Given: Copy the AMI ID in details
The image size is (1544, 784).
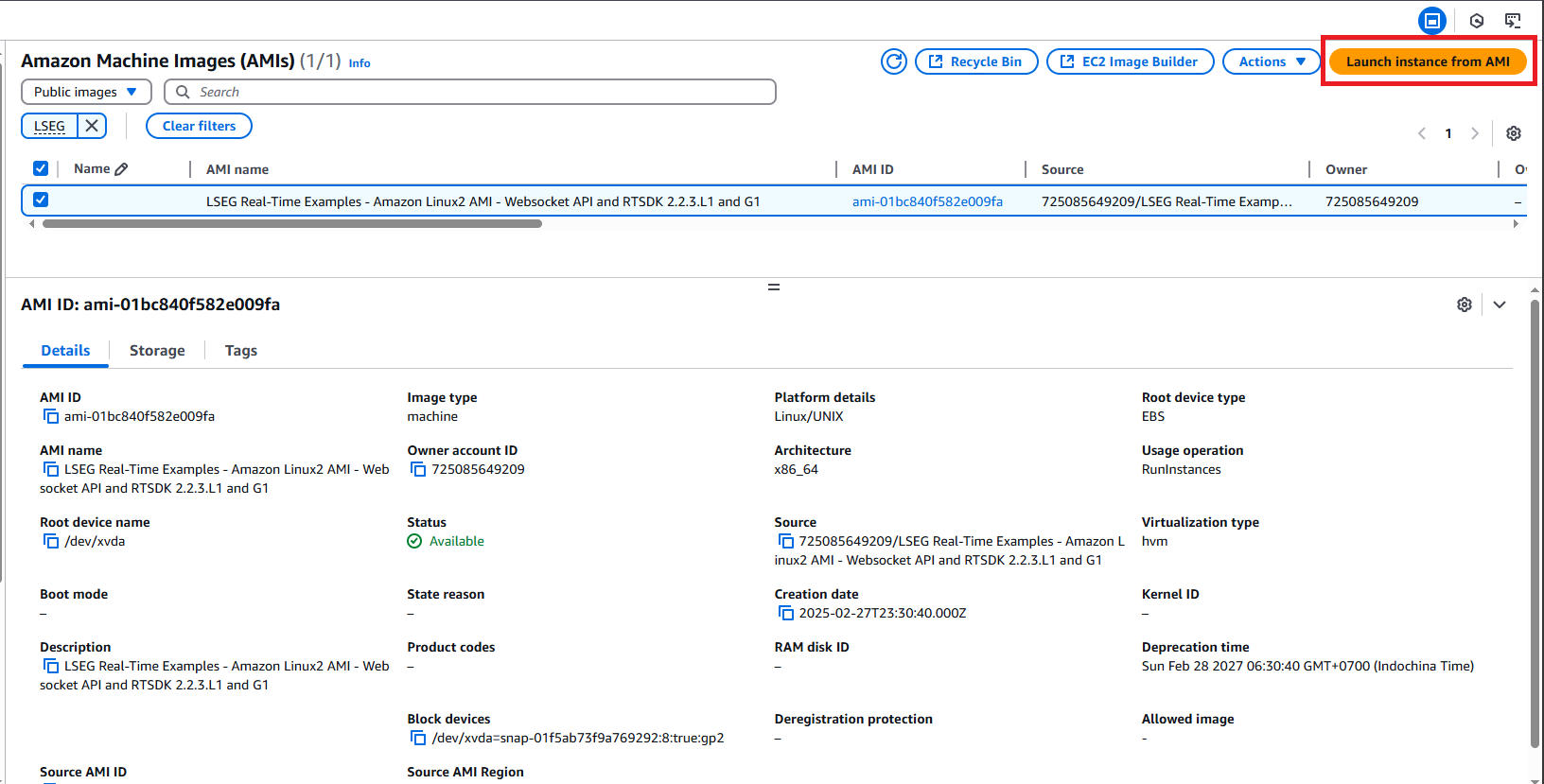Looking at the screenshot, I should pyautogui.click(x=51, y=416).
